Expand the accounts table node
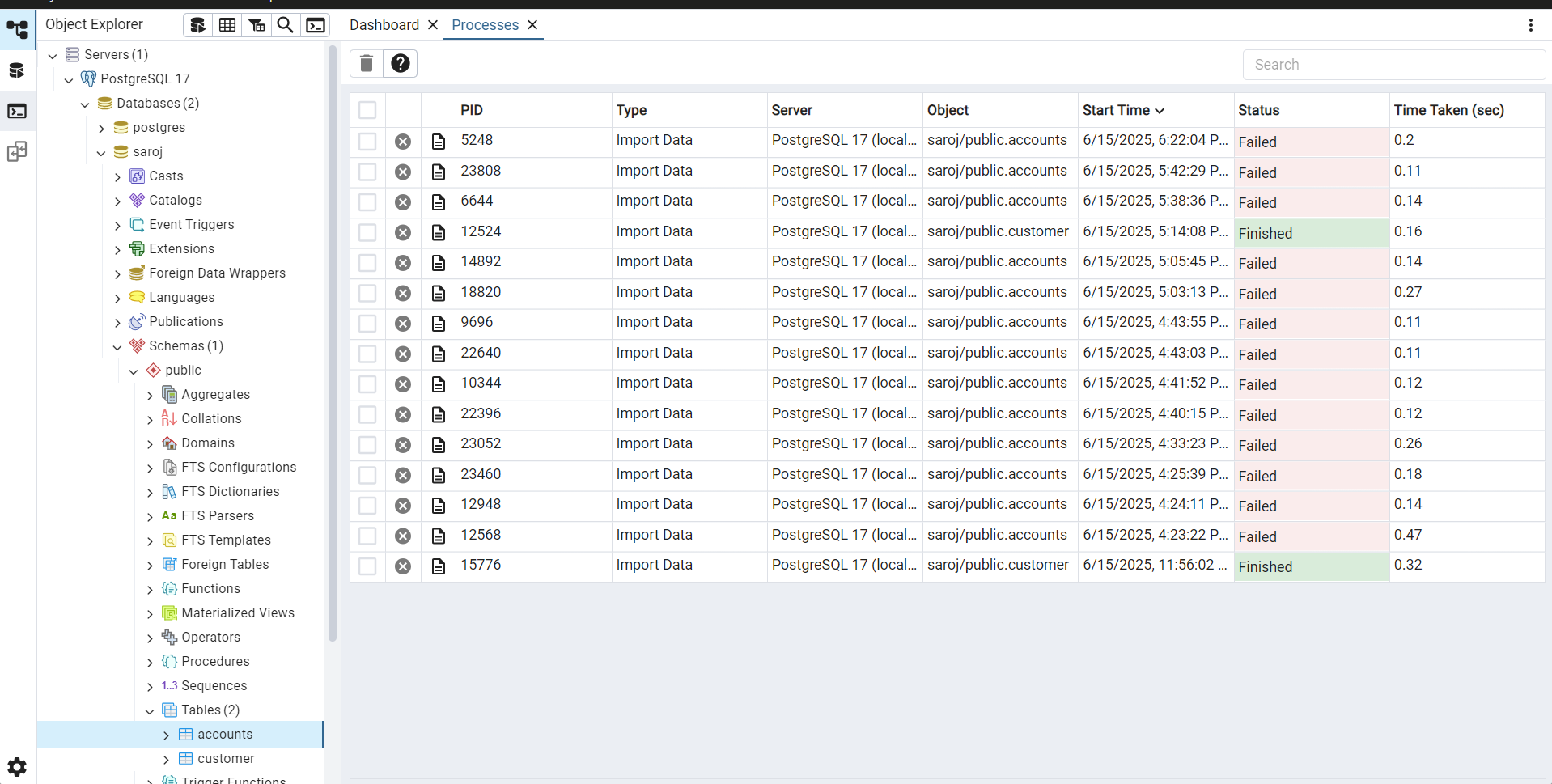Viewport: 1552px width, 784px height. coord(166,735)
